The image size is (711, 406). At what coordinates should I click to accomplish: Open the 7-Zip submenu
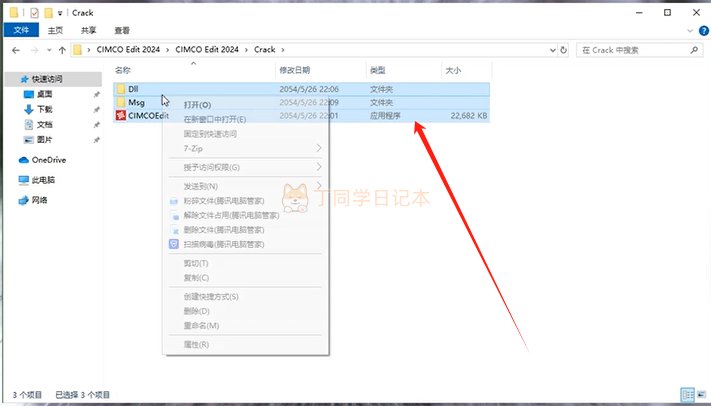(245, 148)
